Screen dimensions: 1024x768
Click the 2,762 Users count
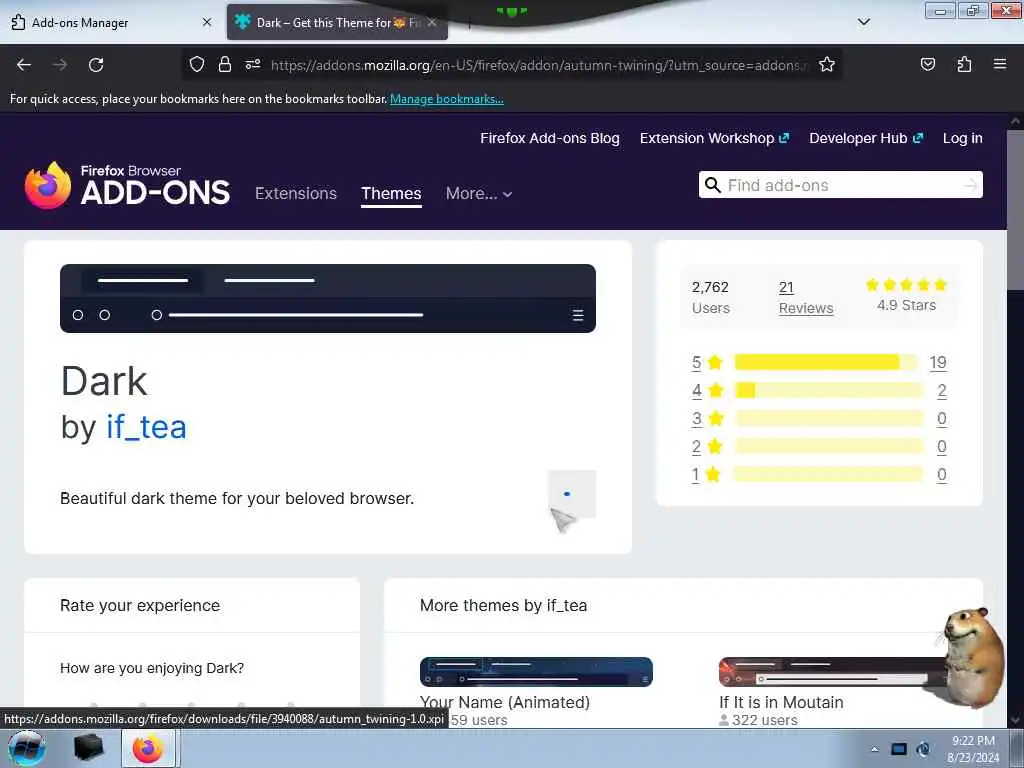(x=711, y=297)
